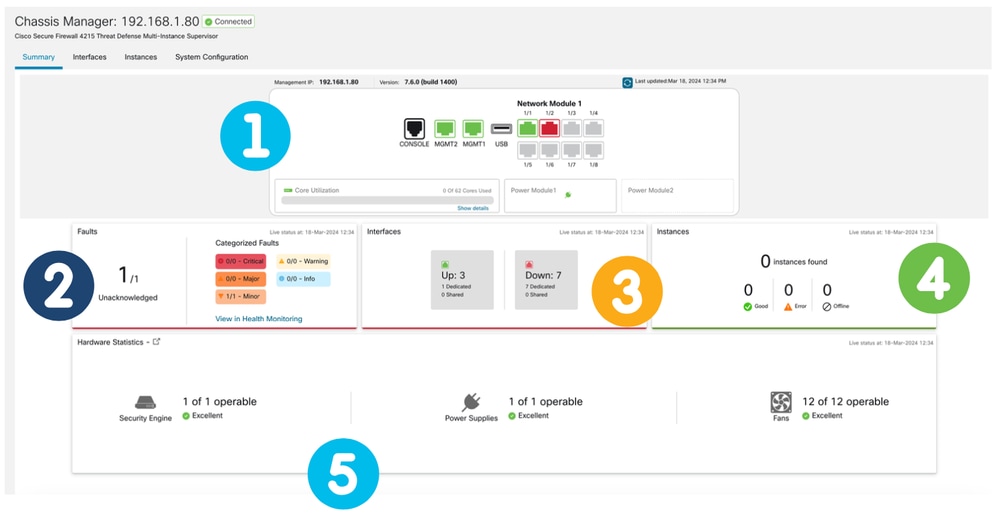Viewport: 999px width, 514px height.
Task: Click the USB port icon
Action: click(501, 129)
